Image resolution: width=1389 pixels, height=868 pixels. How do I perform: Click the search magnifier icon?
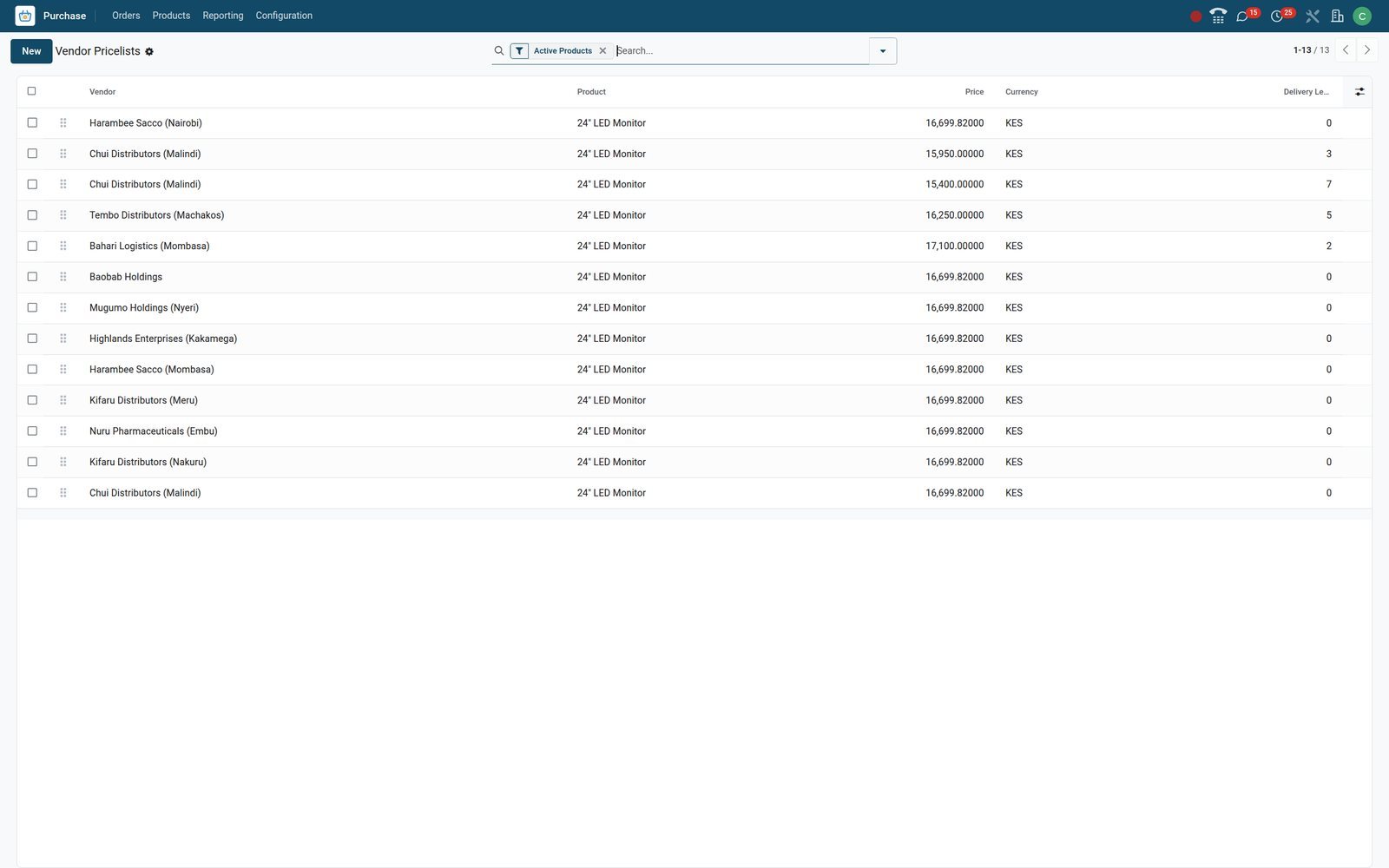499,50
